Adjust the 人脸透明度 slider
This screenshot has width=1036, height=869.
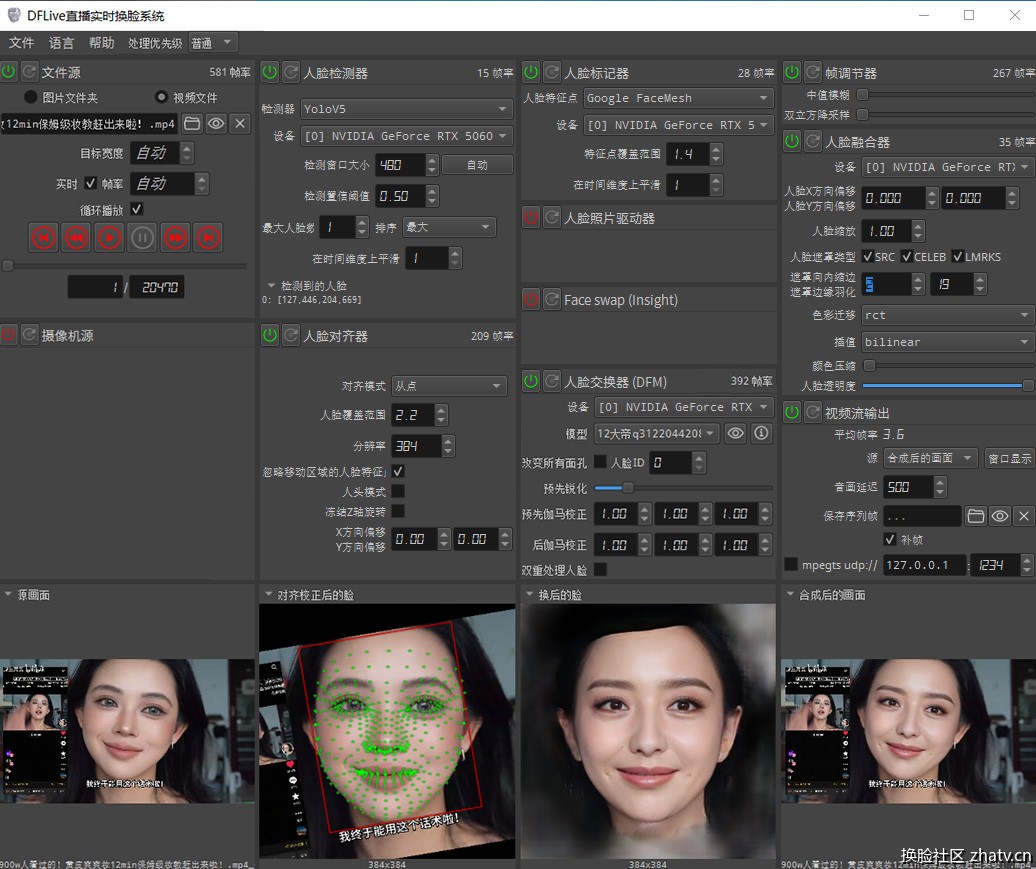pyautogui.click(x=947, y=385)
